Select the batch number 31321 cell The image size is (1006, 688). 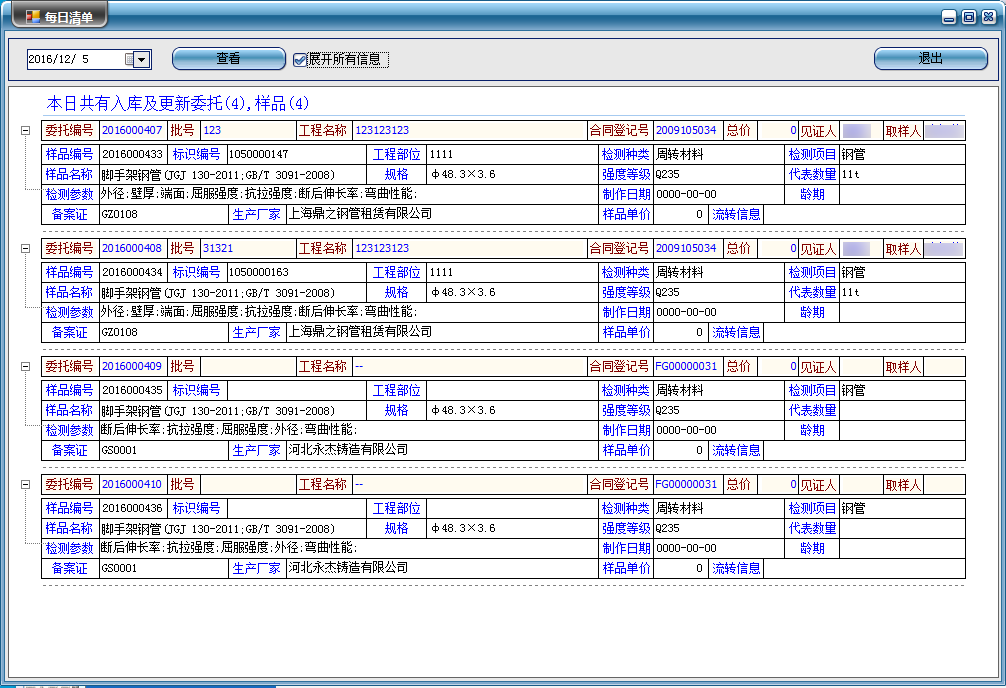218,249
